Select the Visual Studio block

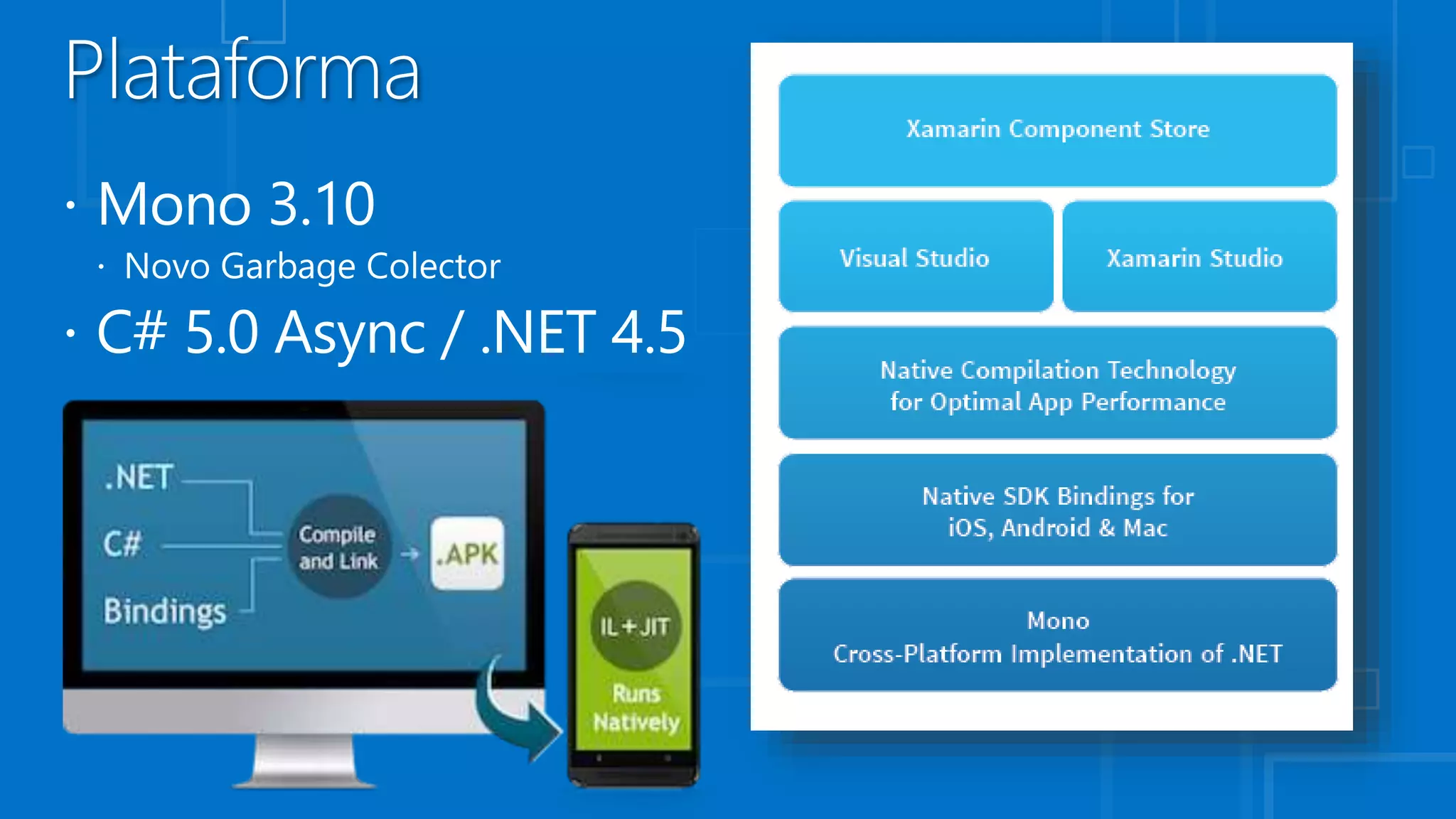tap(915, 257)
